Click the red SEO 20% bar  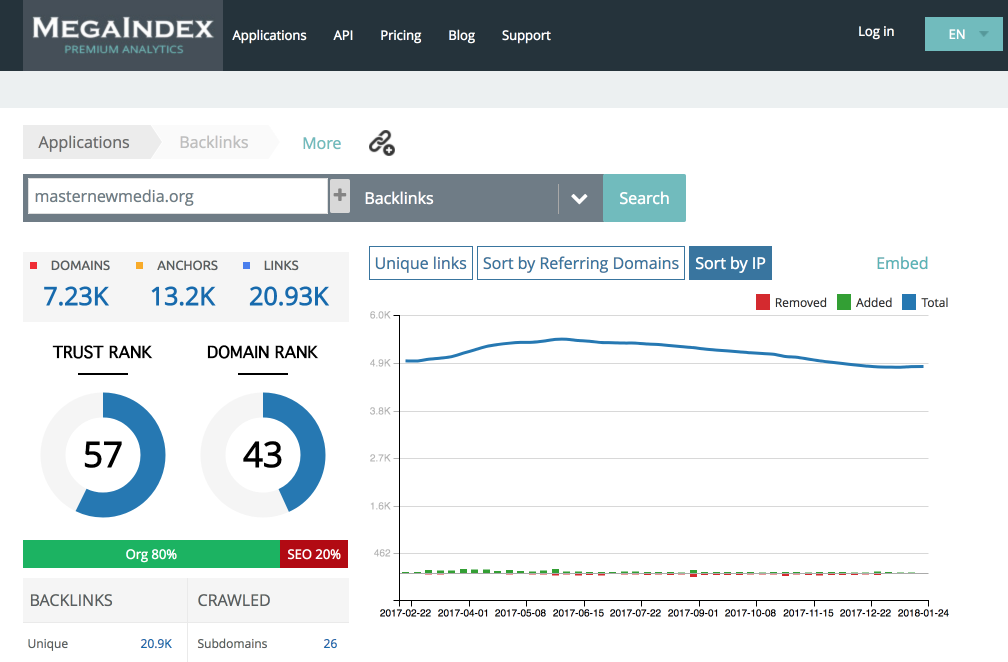click(x=314, y=554)
